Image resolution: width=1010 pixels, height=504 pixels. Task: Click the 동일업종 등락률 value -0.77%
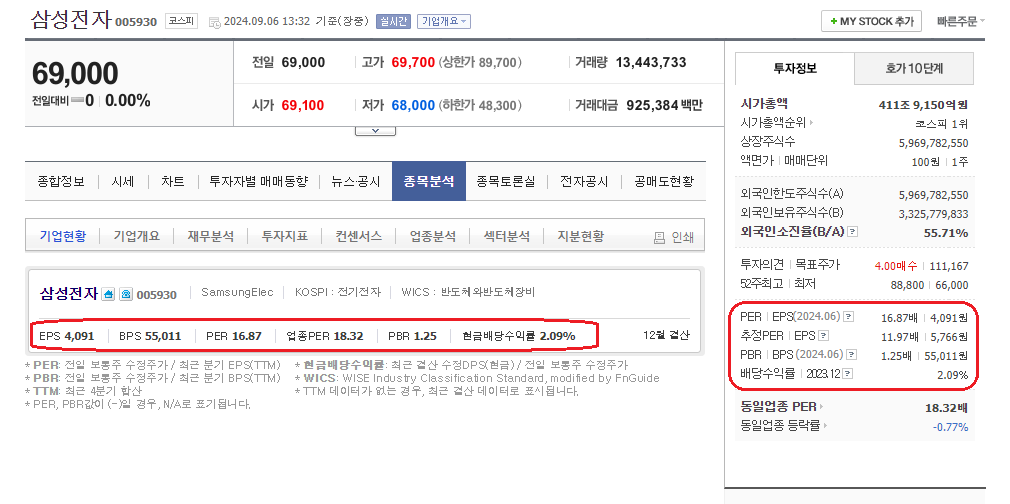pyautogui.click(x=950, y=427)
